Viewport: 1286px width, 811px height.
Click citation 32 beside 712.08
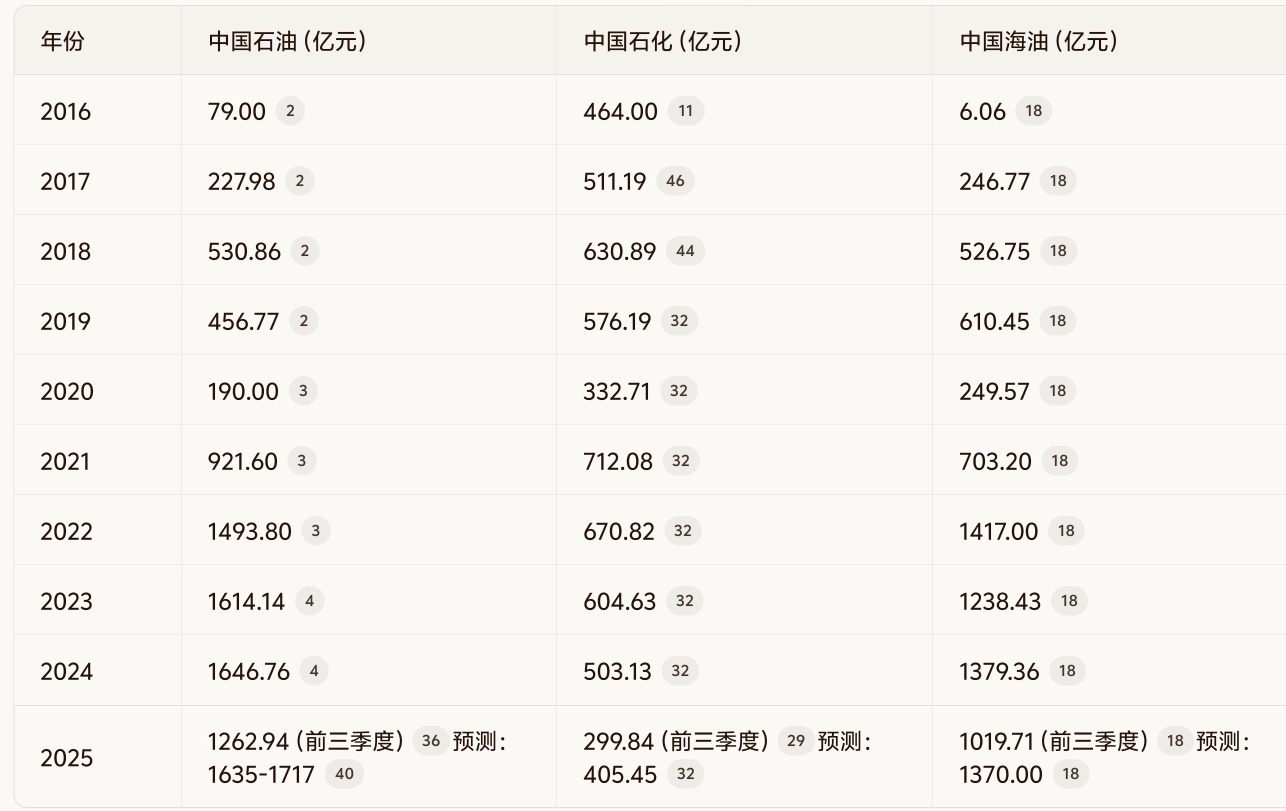[681, 461]
